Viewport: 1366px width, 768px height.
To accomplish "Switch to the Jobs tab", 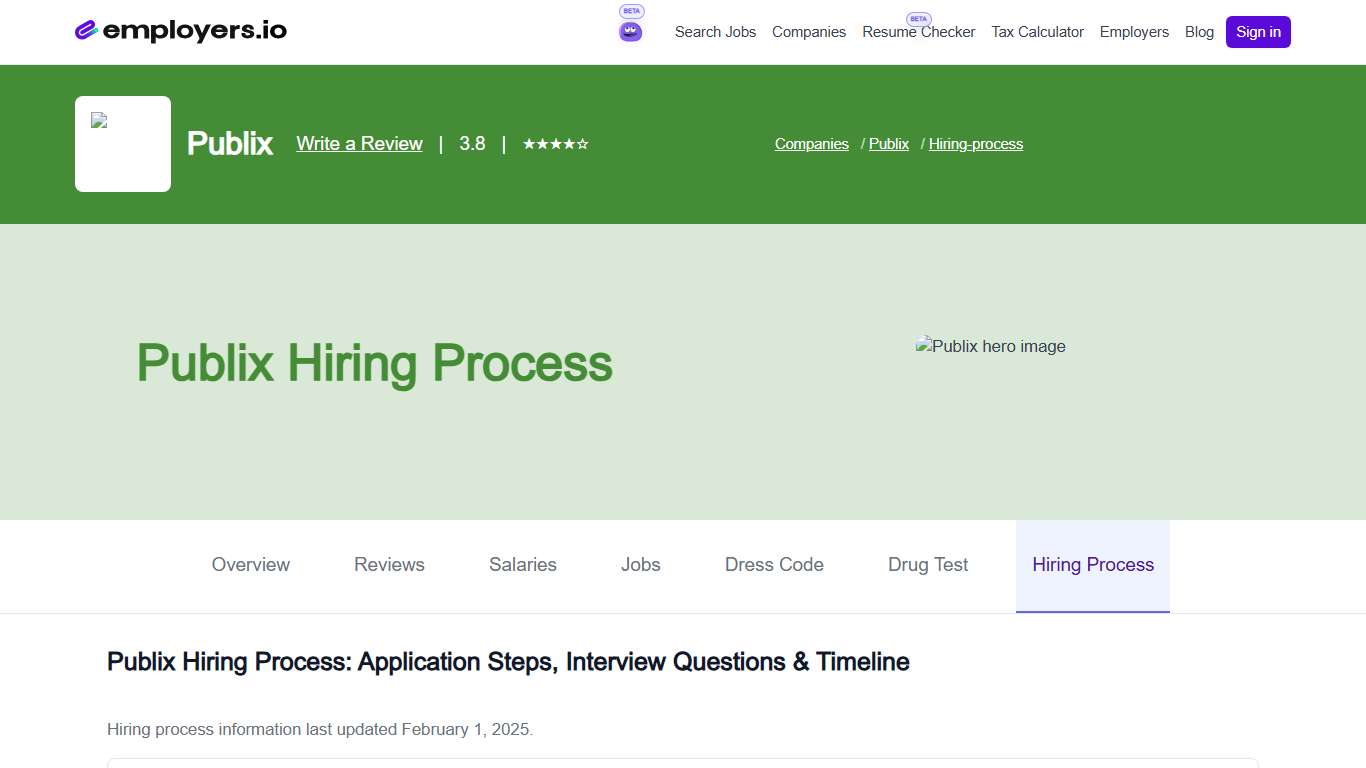I will coord(640,565).
